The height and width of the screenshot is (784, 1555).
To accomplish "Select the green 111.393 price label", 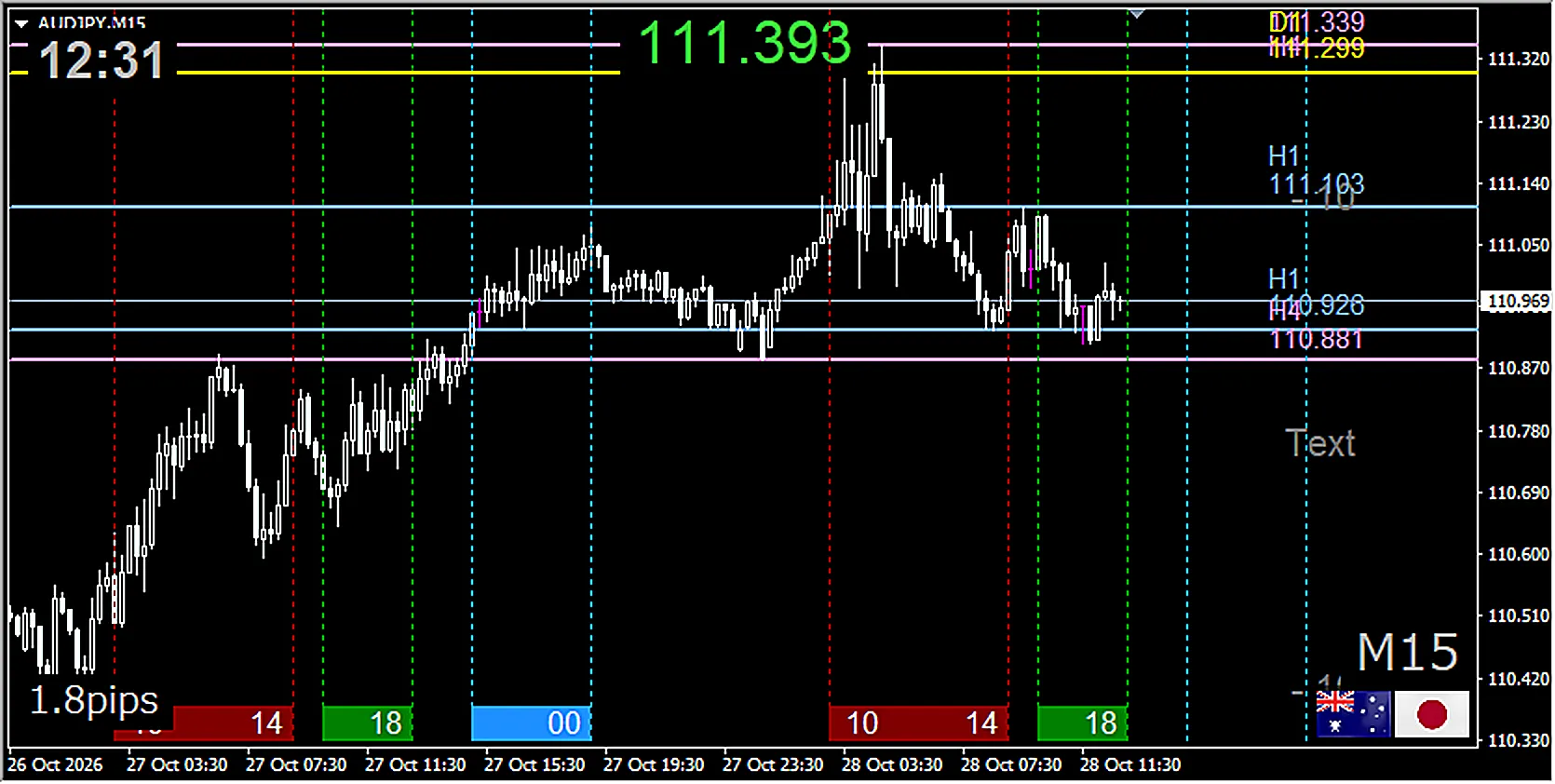I will 745,43.
